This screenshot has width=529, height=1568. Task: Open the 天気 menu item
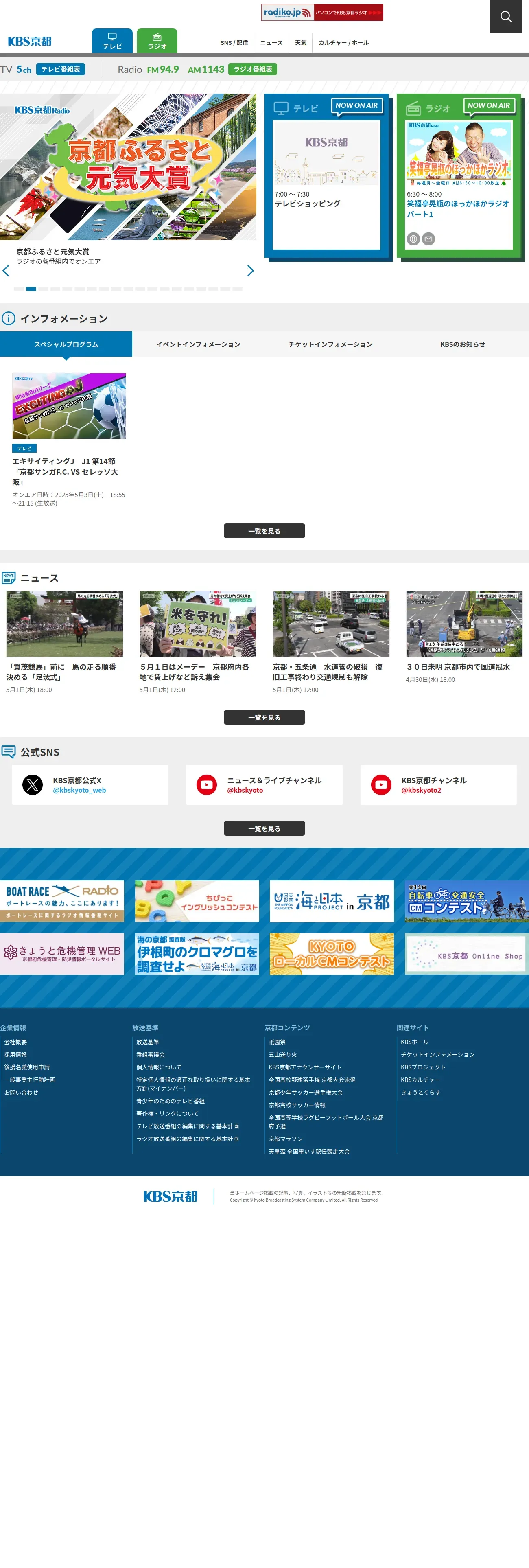pos(301,43)
